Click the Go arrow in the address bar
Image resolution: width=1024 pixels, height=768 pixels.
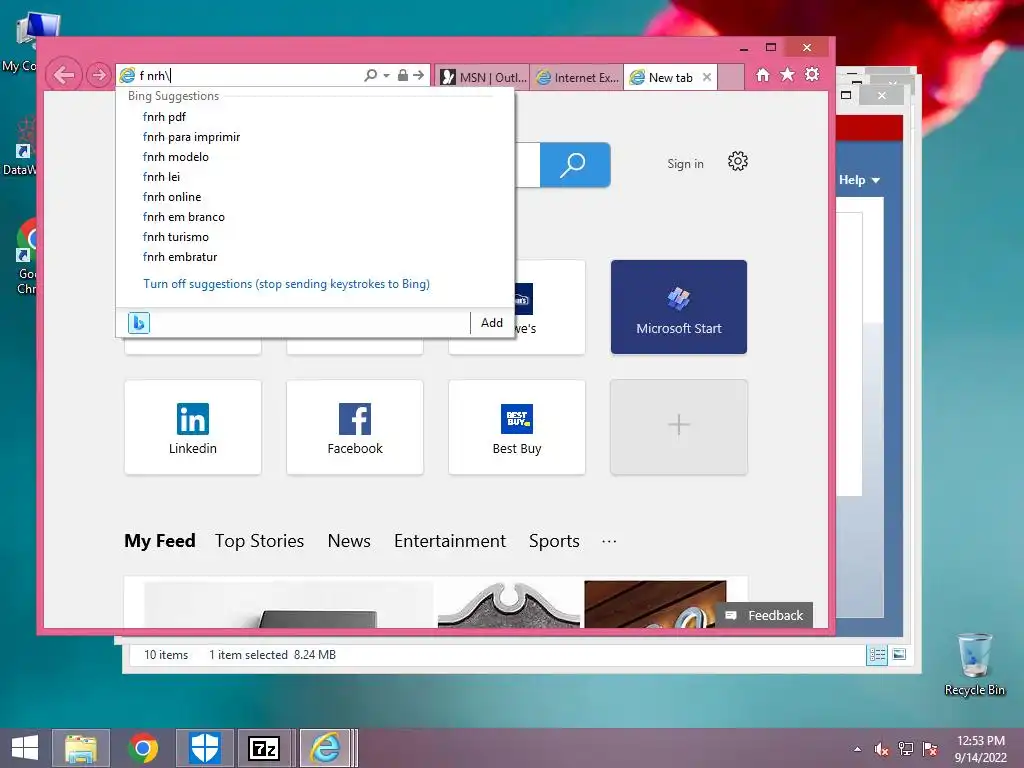pos(419,75)
